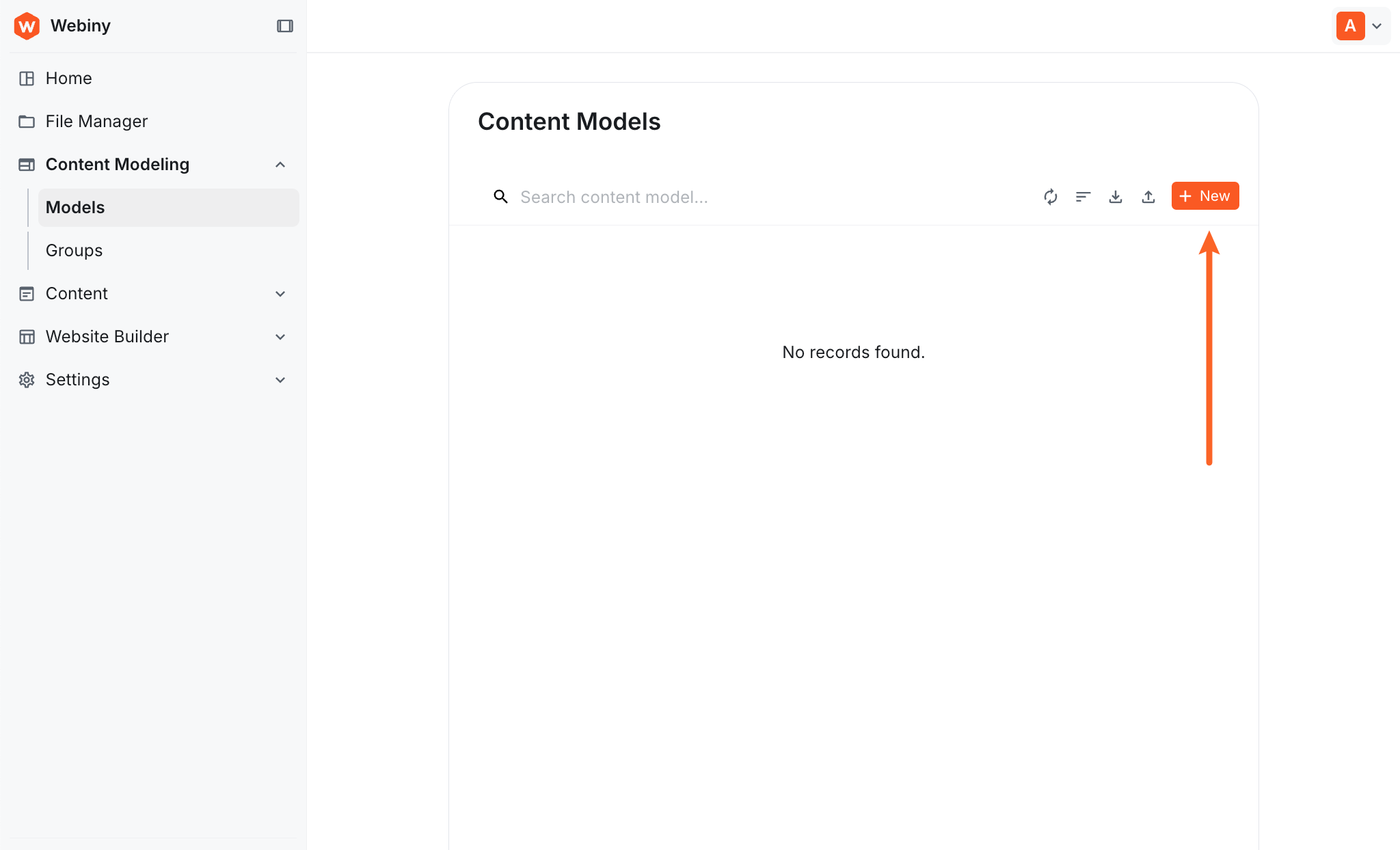Click the Home dashboard icon

coord(27,78)
